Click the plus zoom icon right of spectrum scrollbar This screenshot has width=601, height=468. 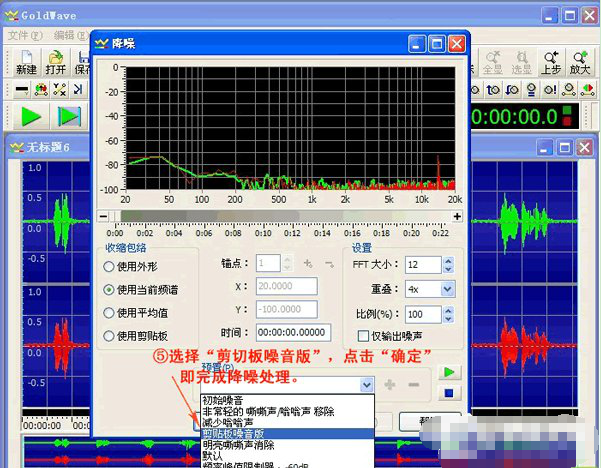tap(457, 215)
